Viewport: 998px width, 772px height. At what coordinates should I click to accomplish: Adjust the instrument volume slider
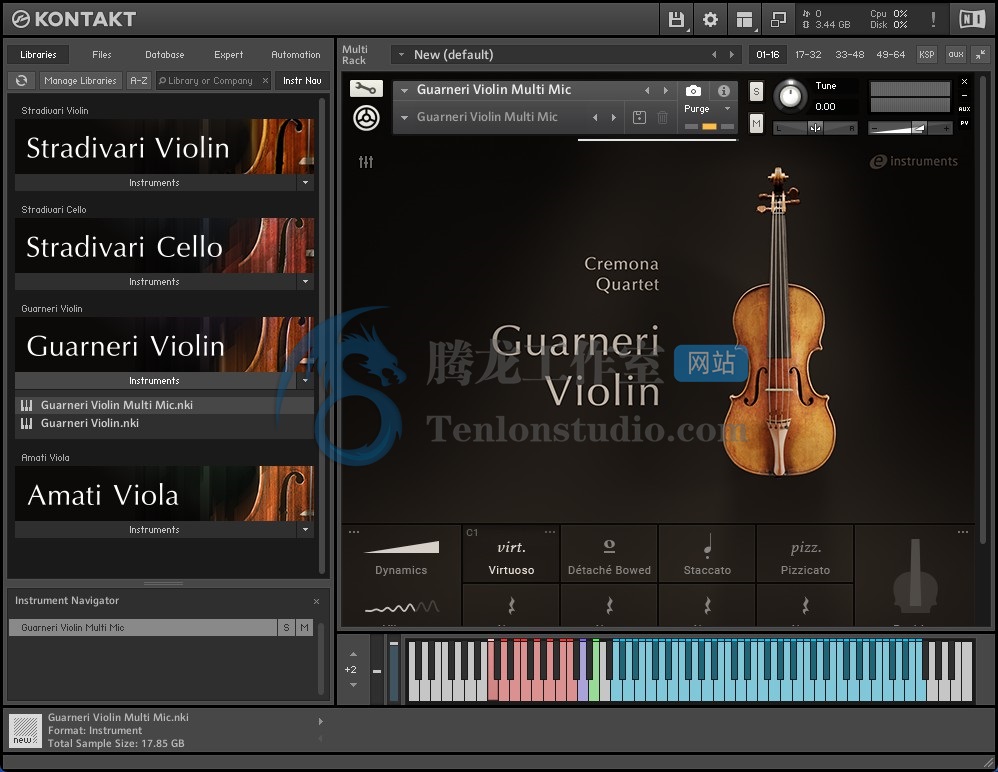(911, 129)
